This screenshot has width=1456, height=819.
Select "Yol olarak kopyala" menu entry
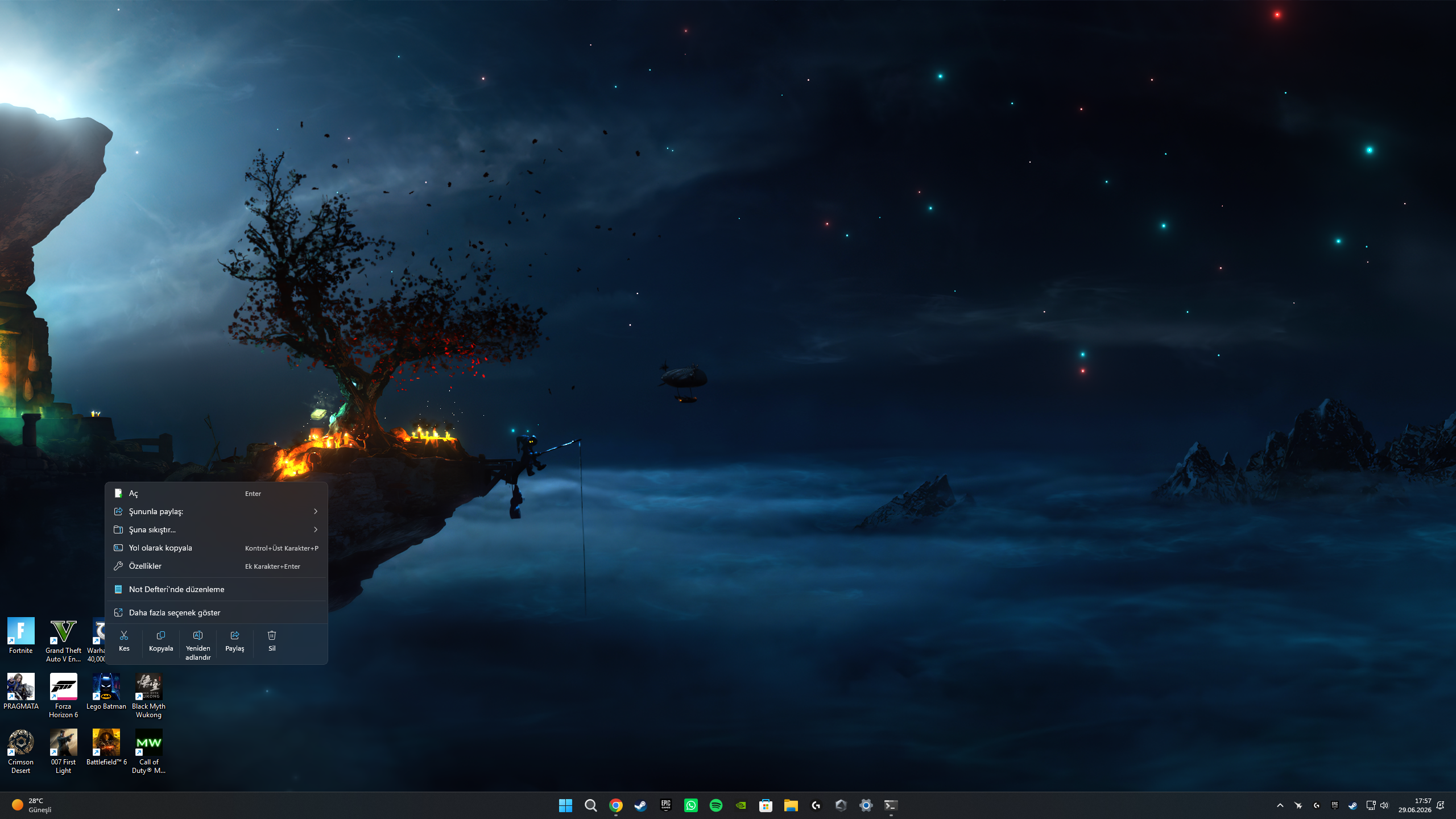[216, 548]
